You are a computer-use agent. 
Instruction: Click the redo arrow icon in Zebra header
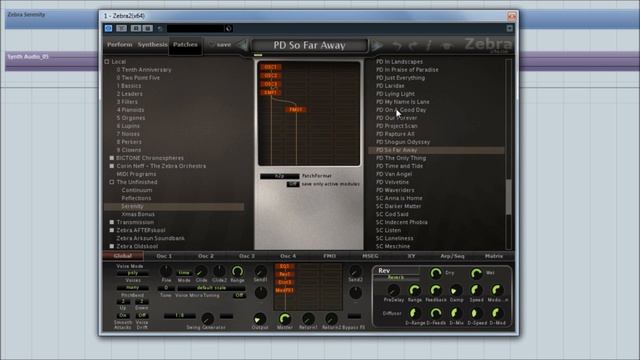click(x=413, y=45)
